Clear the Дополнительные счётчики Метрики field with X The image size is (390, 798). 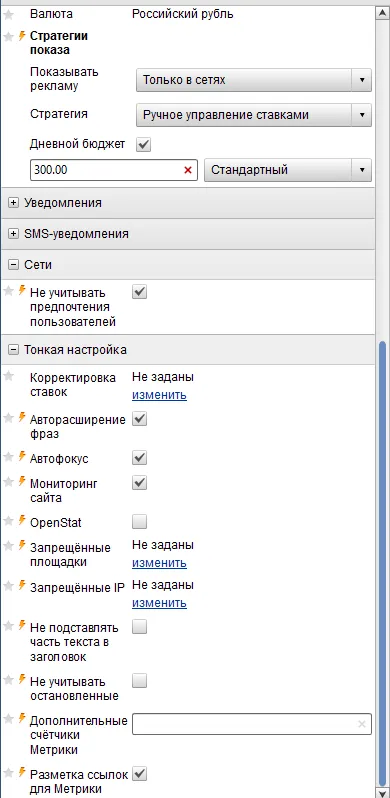(x=361, y=724)
